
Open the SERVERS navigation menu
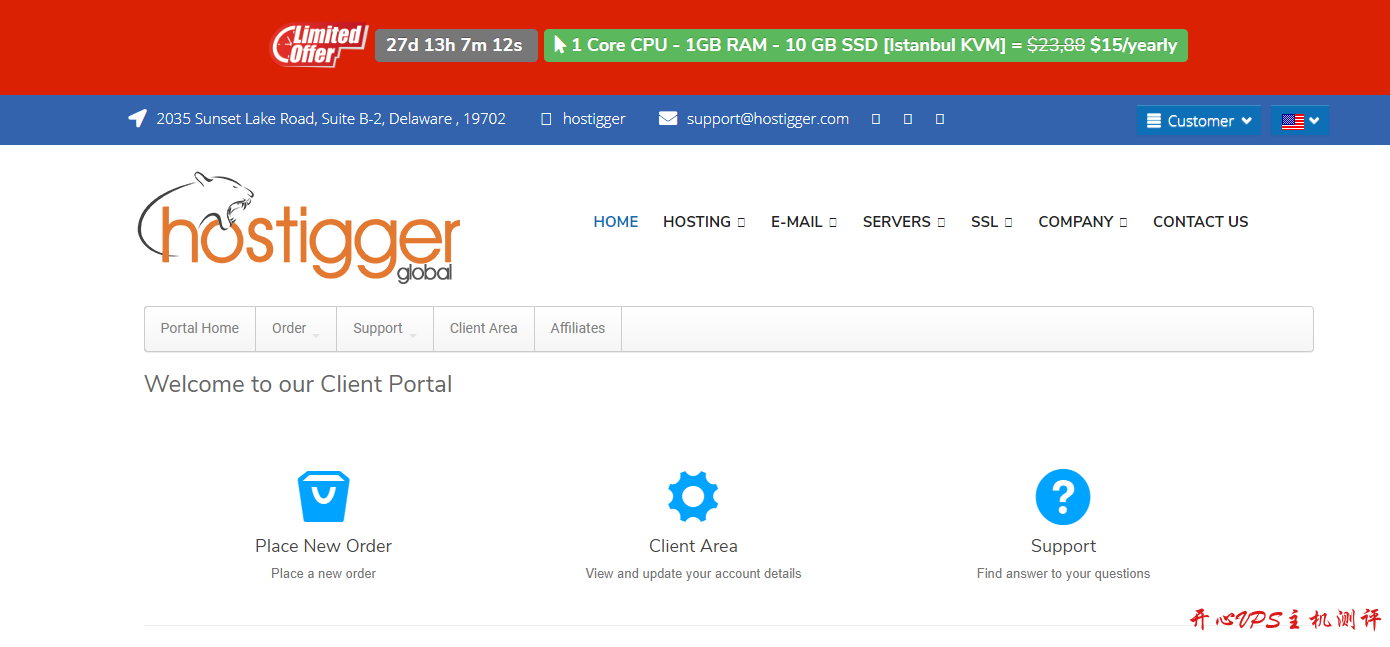point(903,222)
